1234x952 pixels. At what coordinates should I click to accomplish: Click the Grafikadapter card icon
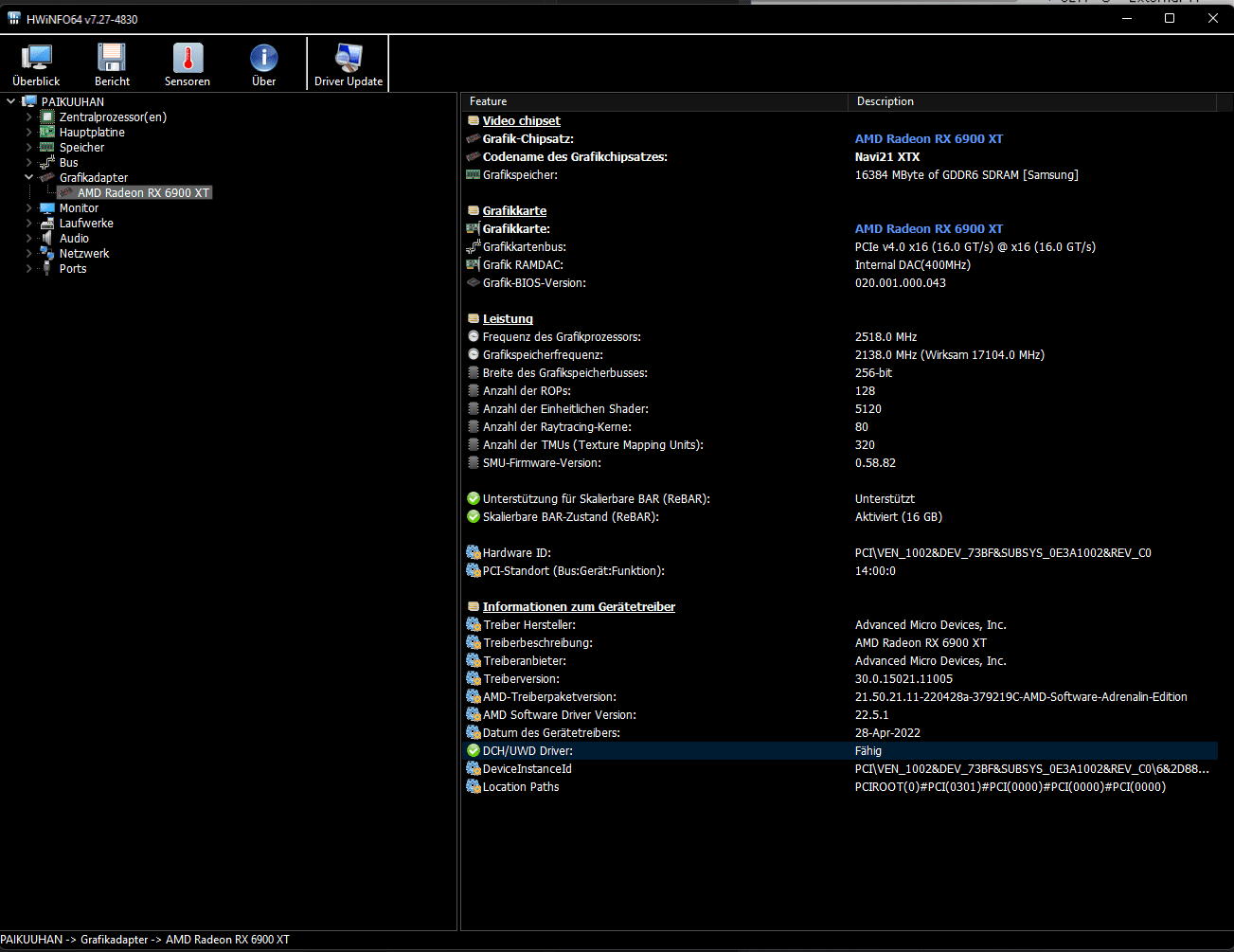(47, 177)
